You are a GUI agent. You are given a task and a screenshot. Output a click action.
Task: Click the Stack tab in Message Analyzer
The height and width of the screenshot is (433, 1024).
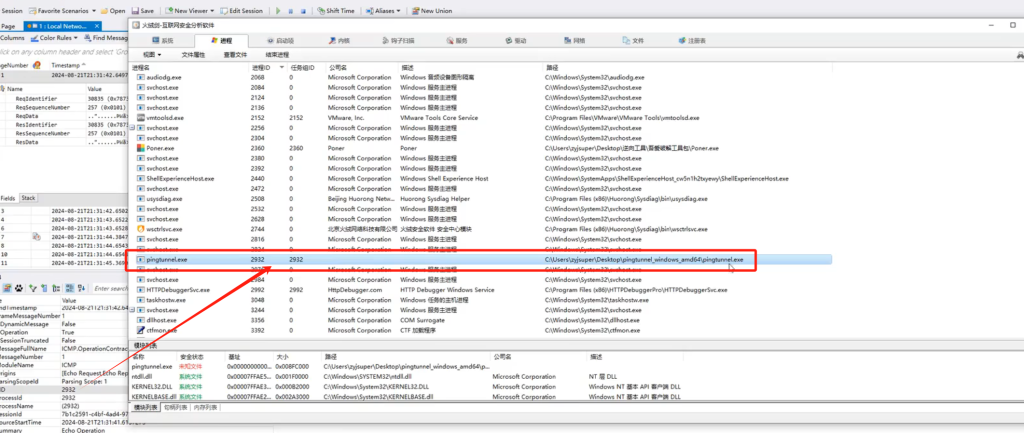point(28,198)
